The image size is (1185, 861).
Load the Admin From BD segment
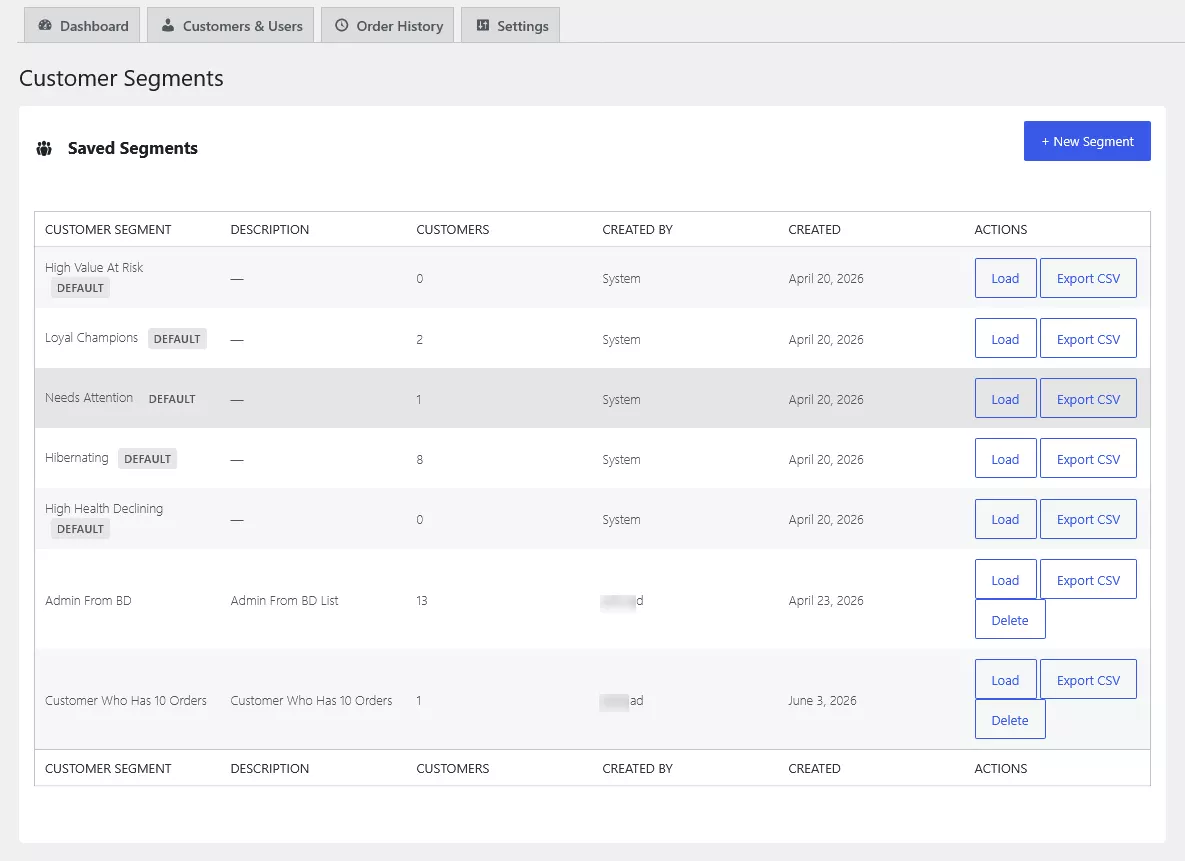point(1005,580)
